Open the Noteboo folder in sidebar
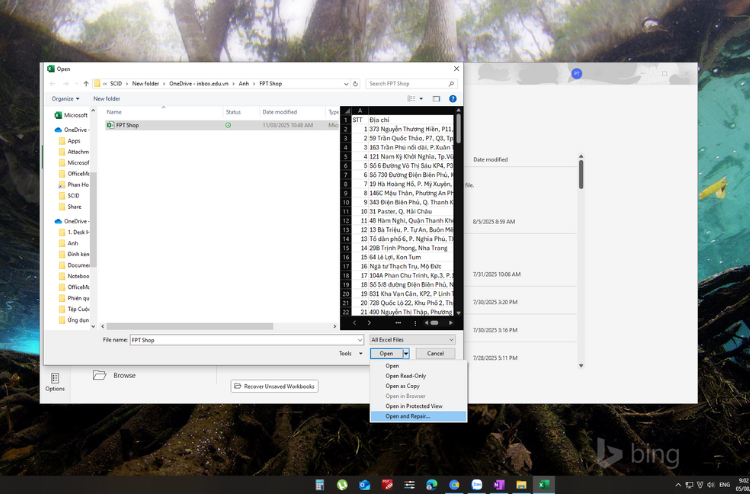The width and height of the screenshot is (750, 500). (x=73, y=276)
